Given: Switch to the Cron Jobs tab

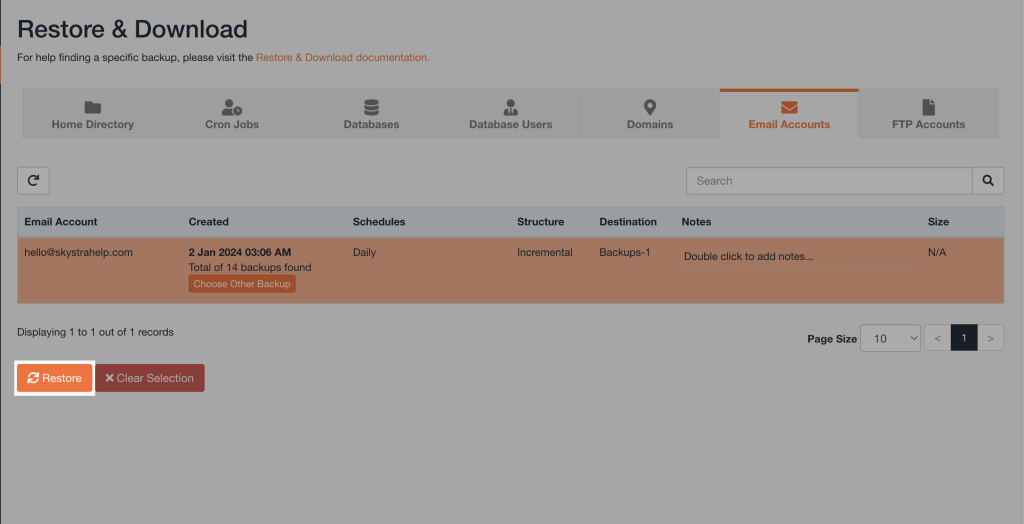Looking at the screenshot, I should 232,115.
